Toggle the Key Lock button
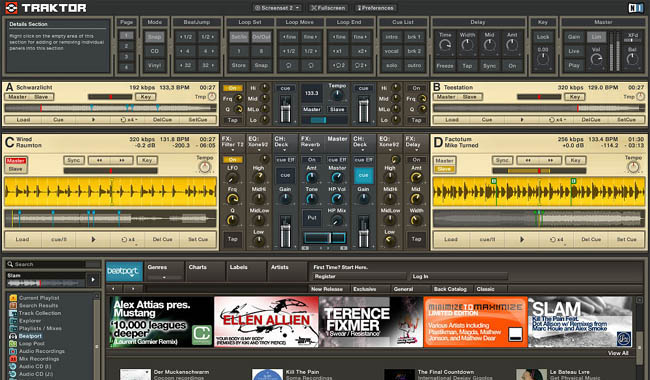 (543, 37)
